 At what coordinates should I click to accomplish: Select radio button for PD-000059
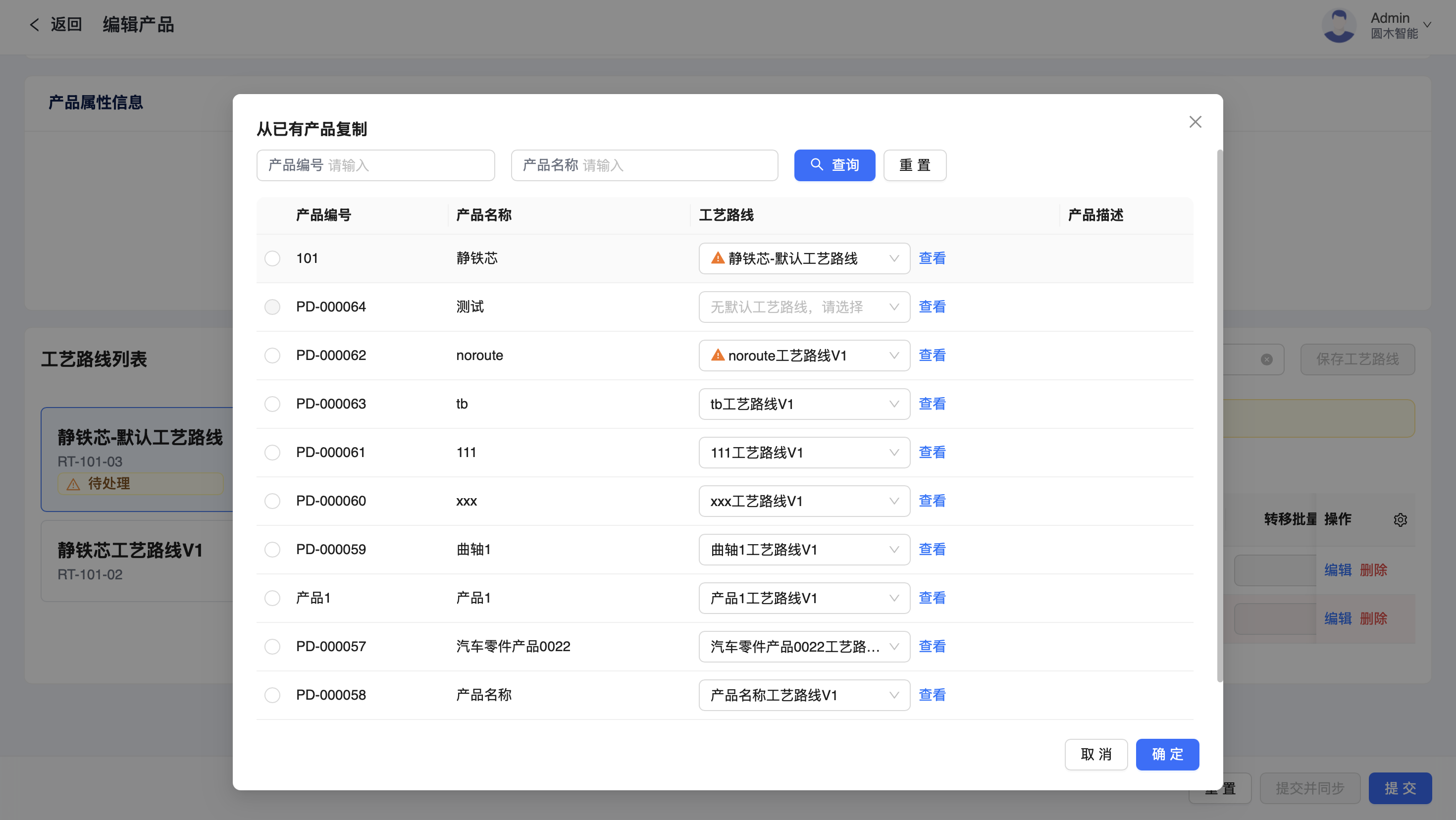click(x=272, y=549)
